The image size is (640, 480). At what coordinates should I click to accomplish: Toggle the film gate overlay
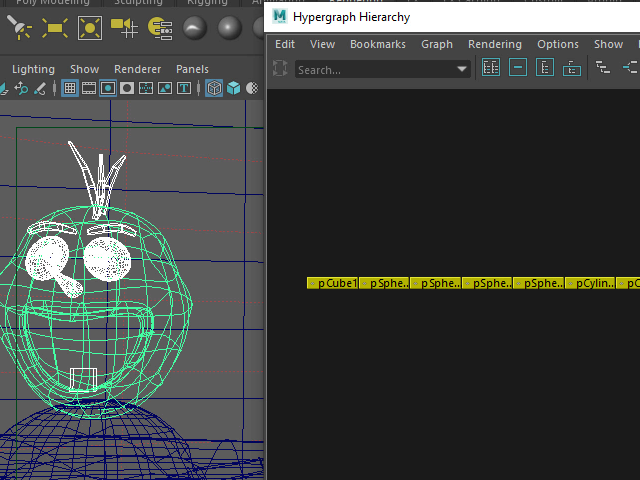click(89, 89)
